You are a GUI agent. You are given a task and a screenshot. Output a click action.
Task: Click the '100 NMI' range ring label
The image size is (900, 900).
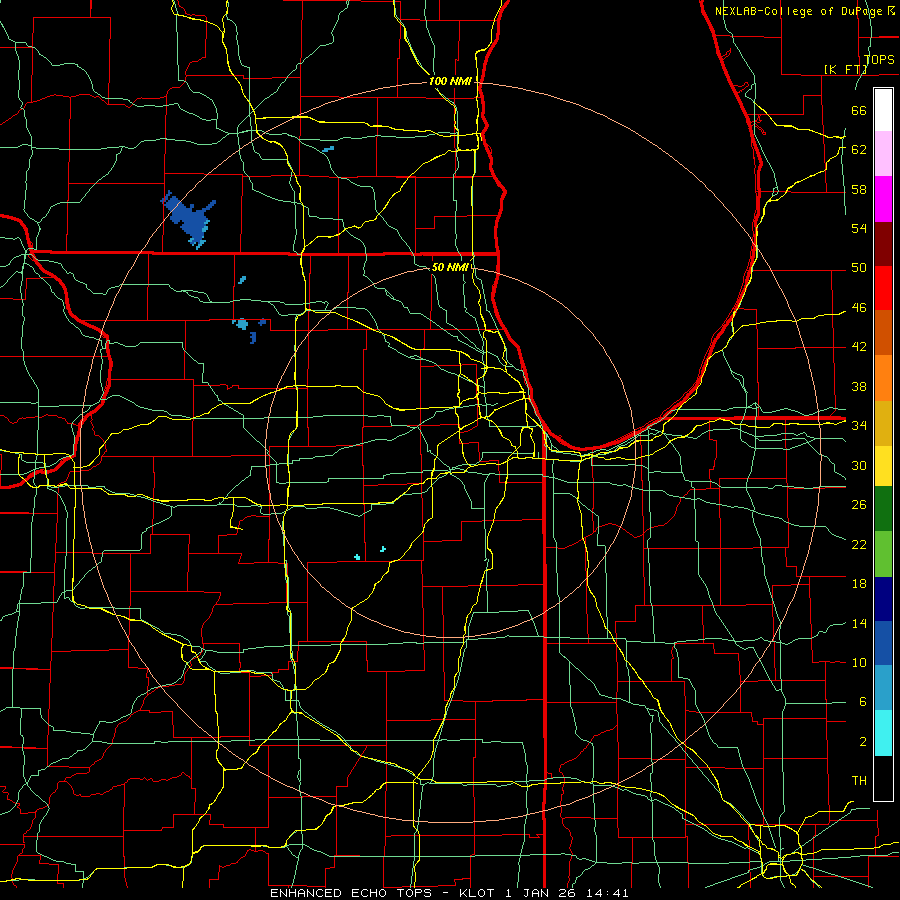450,82
